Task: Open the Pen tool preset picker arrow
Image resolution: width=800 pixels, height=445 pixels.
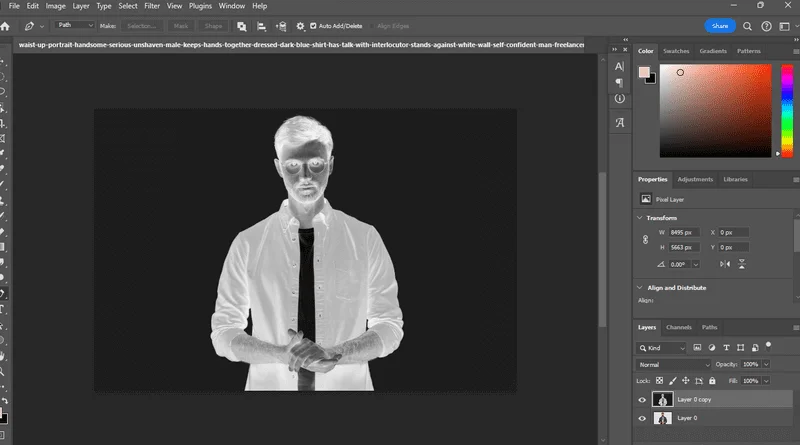Action: [x=42, y=26]
